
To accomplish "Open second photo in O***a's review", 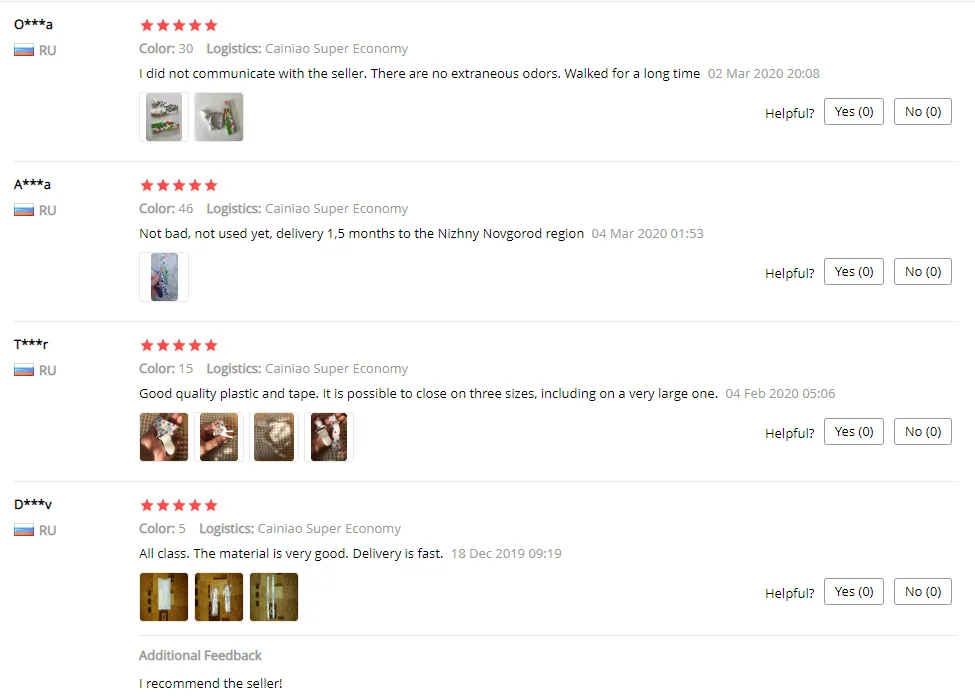I will (219, 117).
